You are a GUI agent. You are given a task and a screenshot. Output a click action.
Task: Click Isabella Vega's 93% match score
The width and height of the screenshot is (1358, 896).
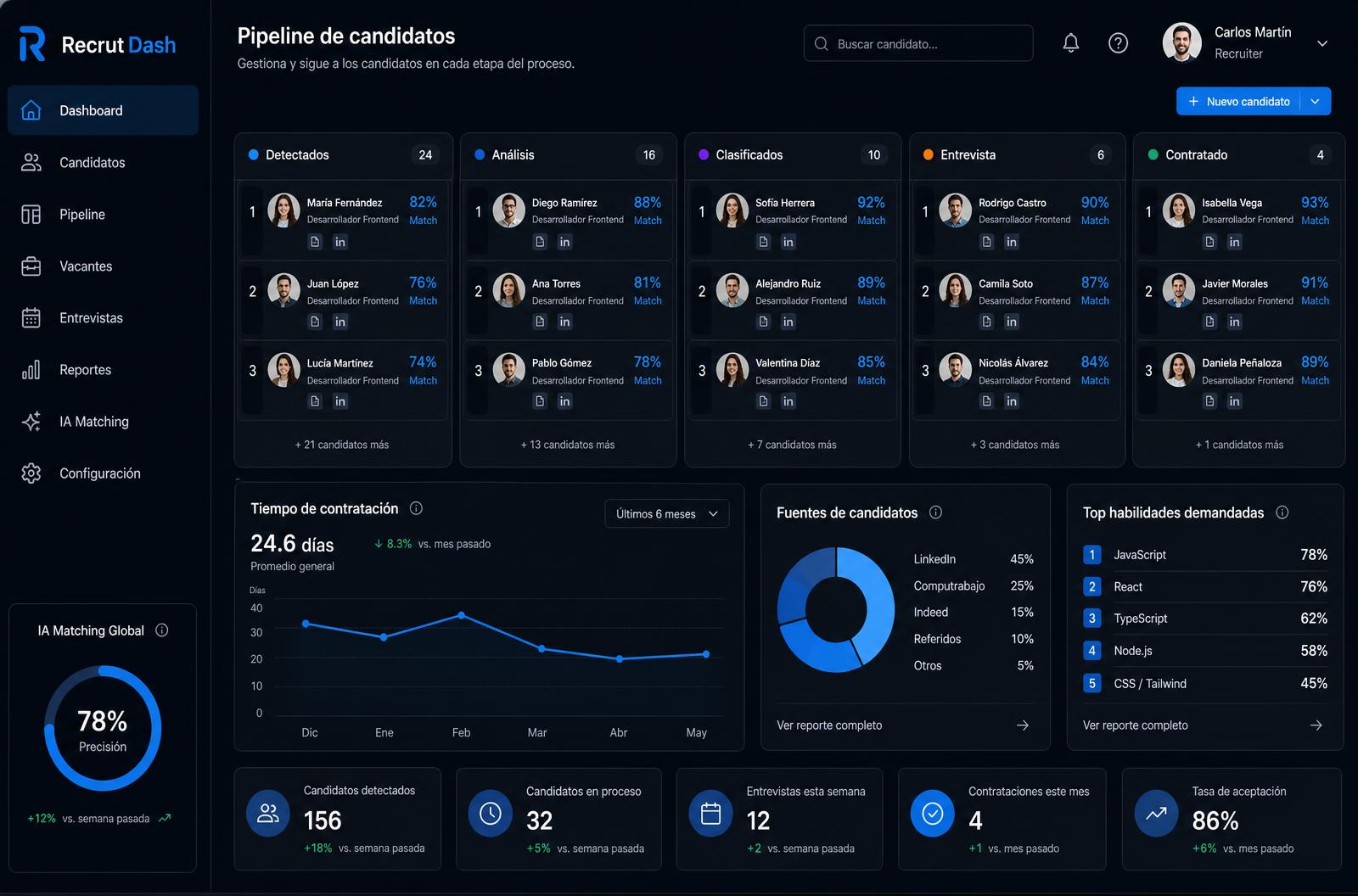(x=1315, y=202)
